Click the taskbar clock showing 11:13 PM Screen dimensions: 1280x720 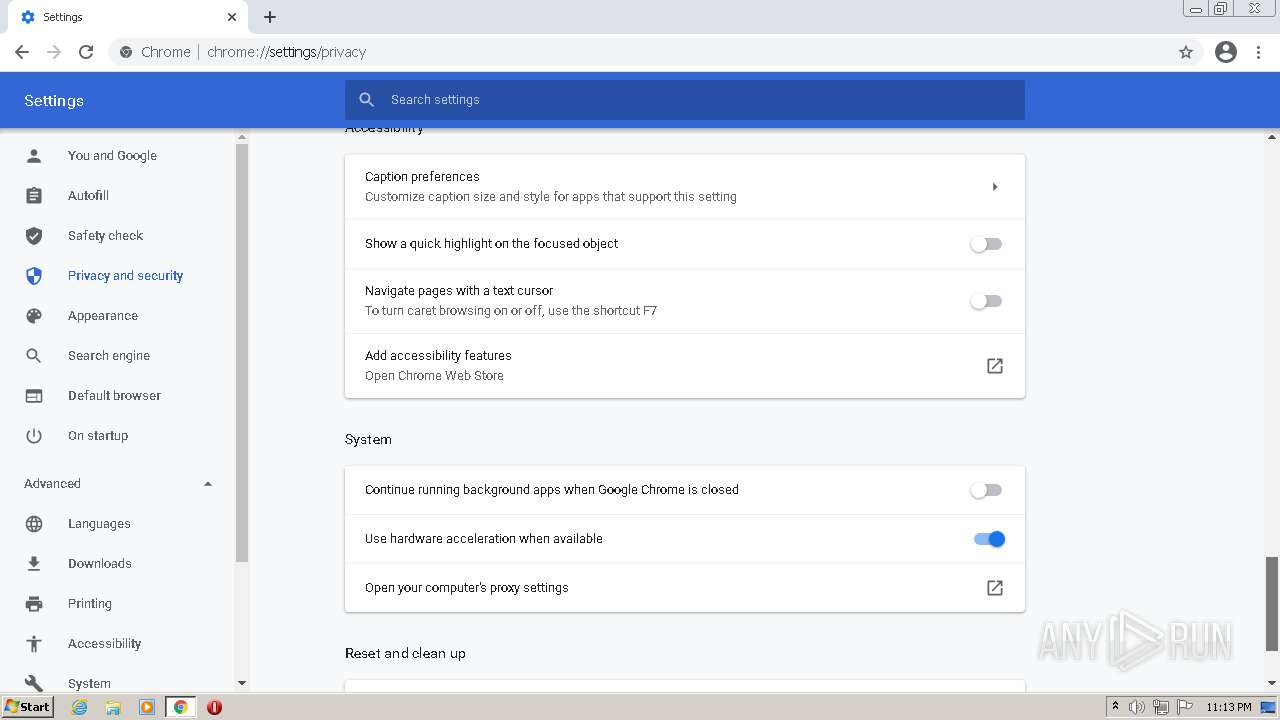(1229, 707)
